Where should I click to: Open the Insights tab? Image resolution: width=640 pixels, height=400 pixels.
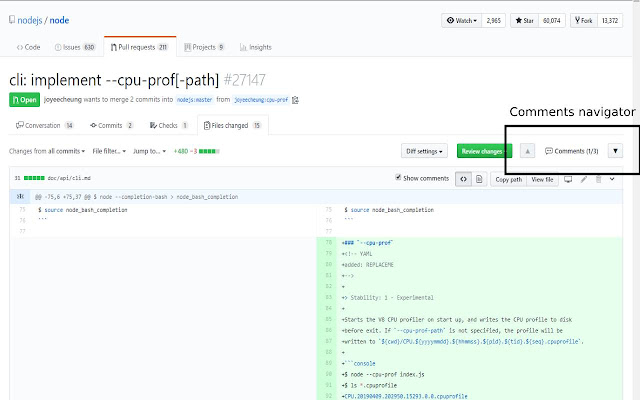[256, 47]
